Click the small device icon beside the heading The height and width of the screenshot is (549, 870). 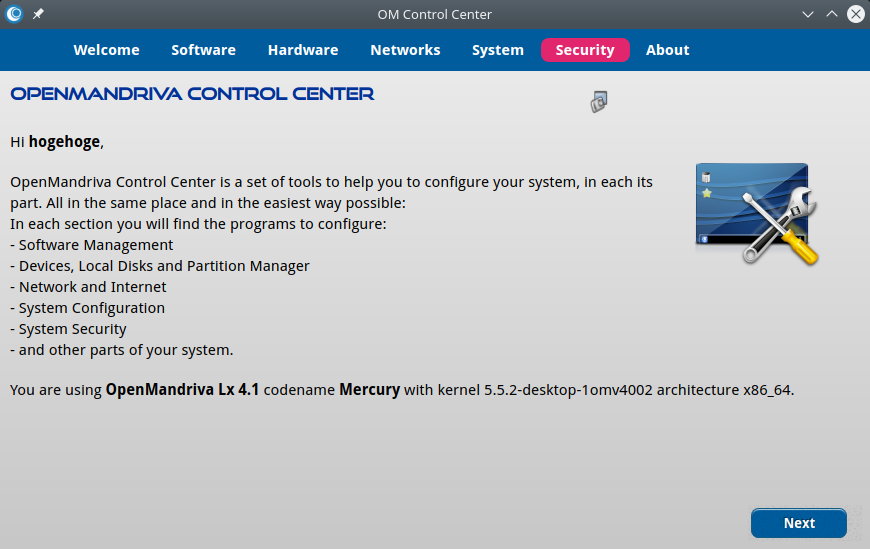tap(599, 102)
